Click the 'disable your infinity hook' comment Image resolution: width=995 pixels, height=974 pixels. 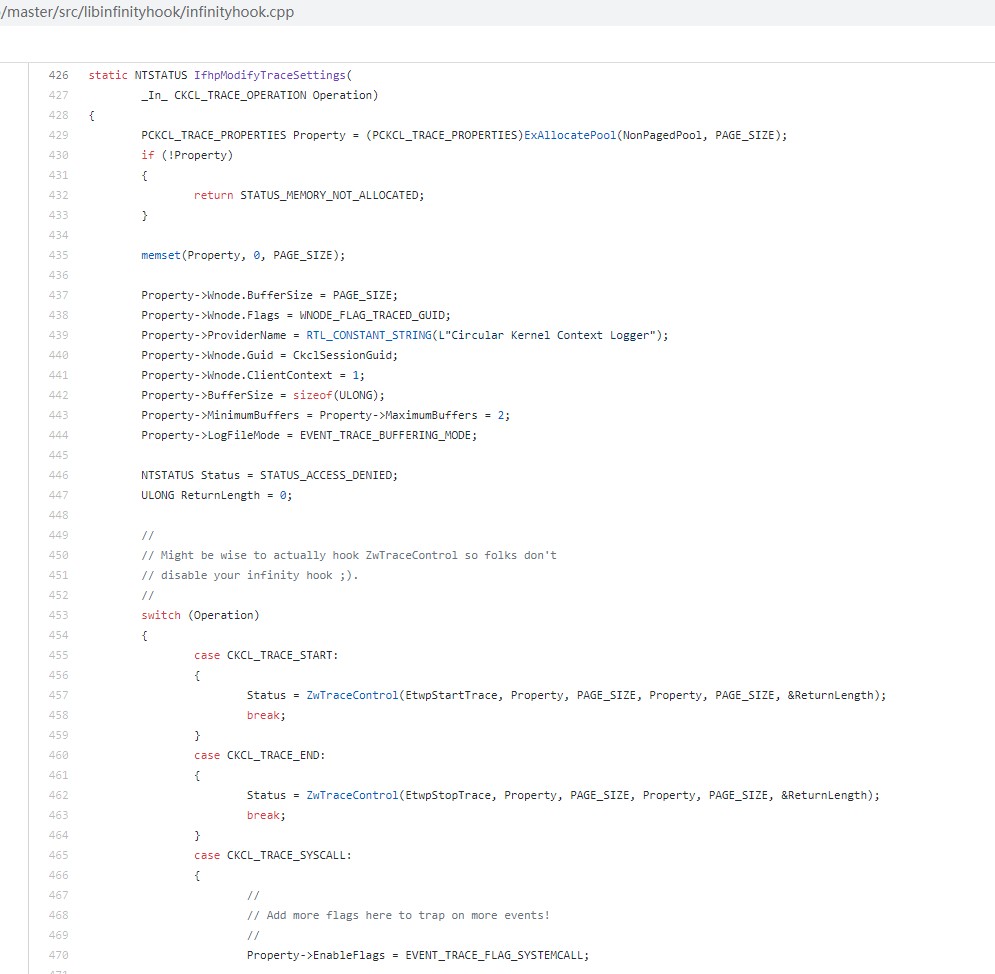tap(249, 575)
